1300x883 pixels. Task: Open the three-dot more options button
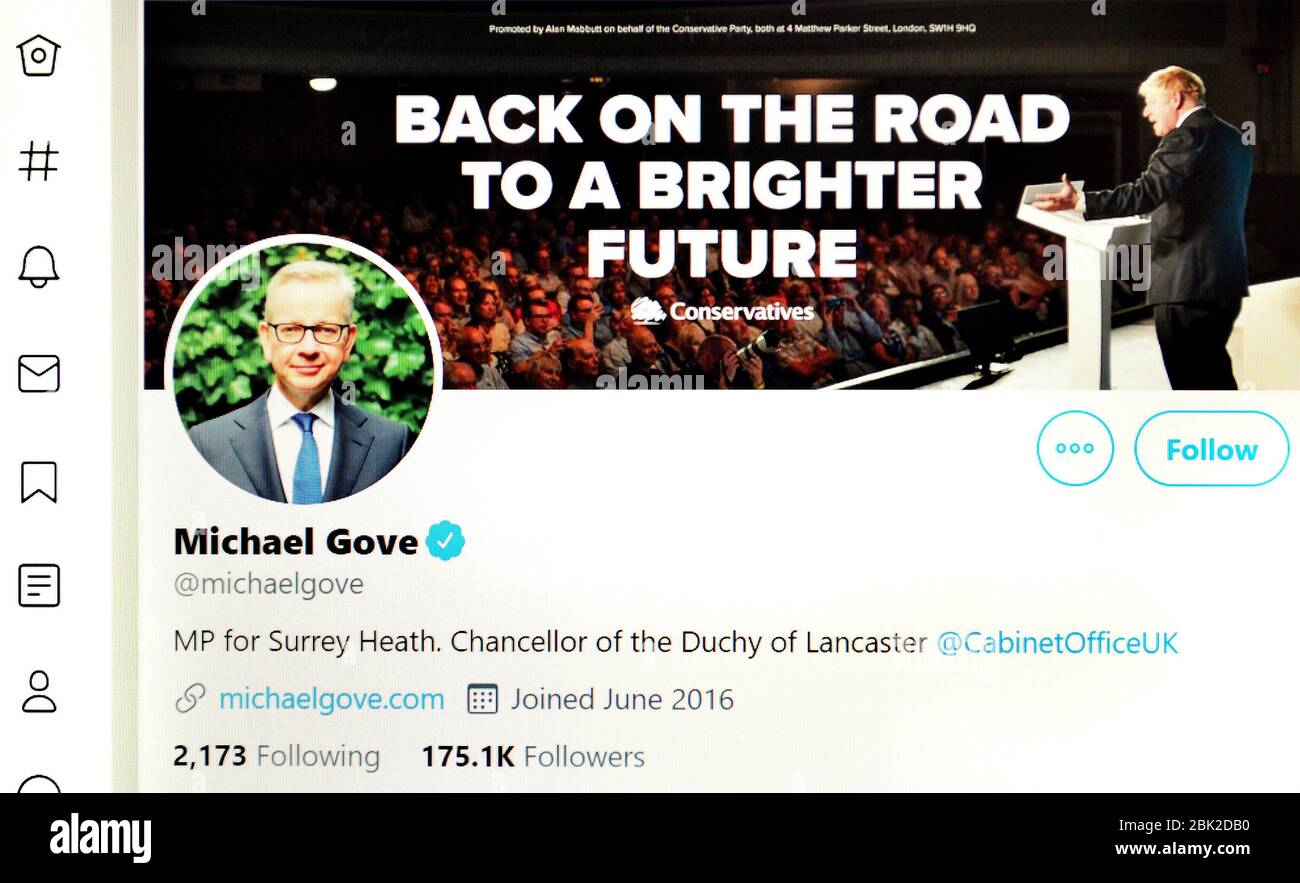click(x=1075, y=448)
